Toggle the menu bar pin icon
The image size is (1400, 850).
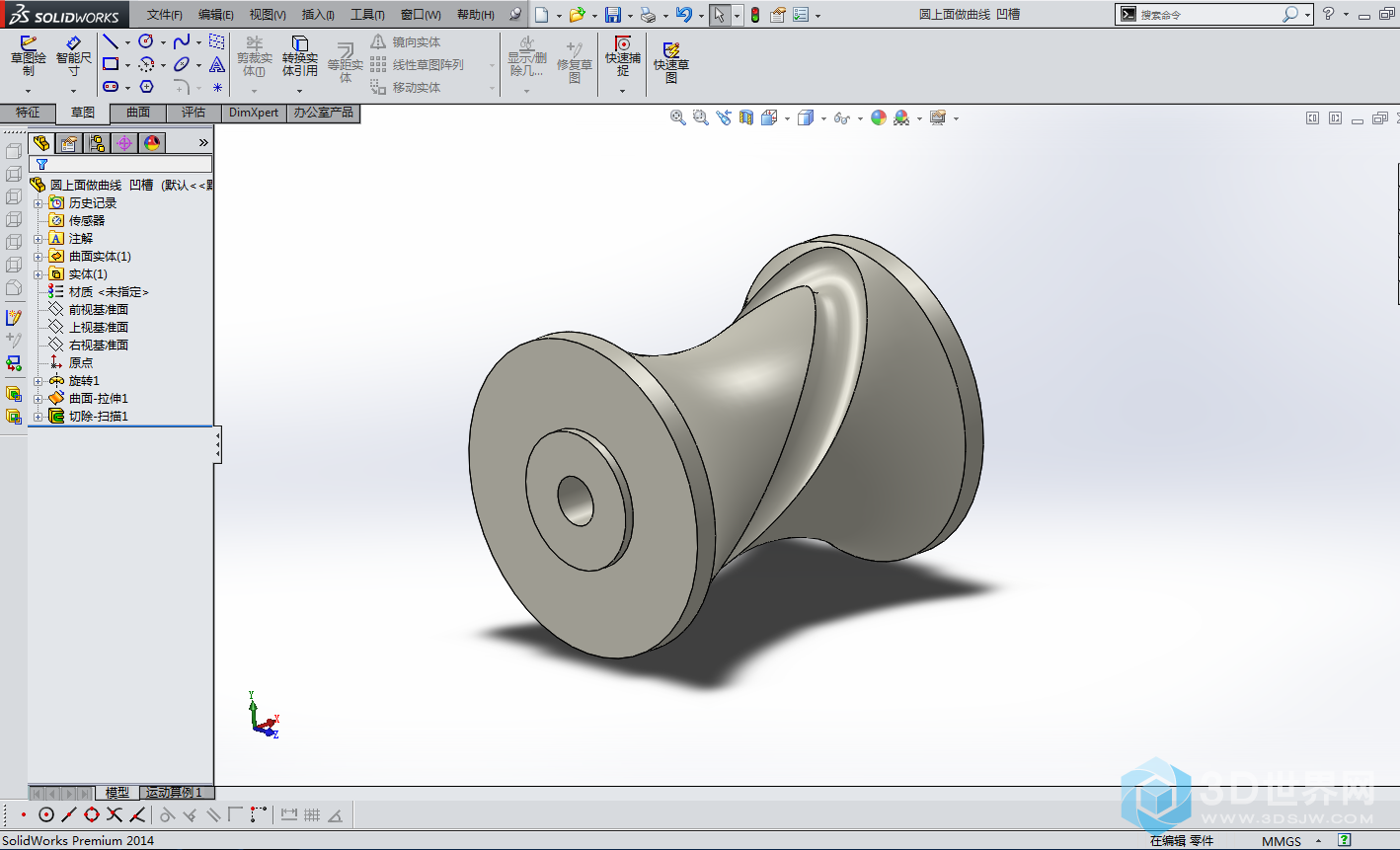(515, 15)
